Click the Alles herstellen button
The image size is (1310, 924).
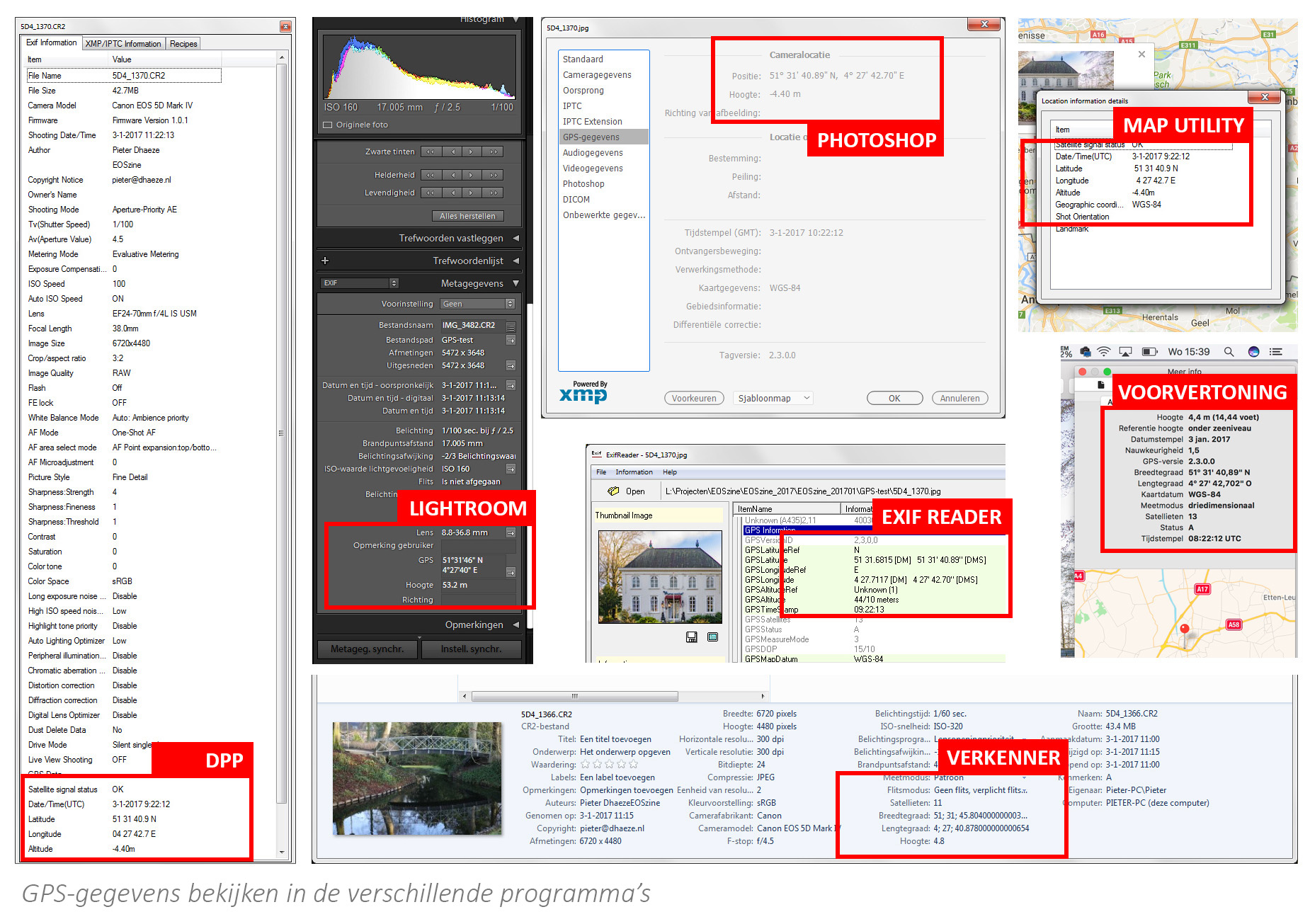coord(467,216)
